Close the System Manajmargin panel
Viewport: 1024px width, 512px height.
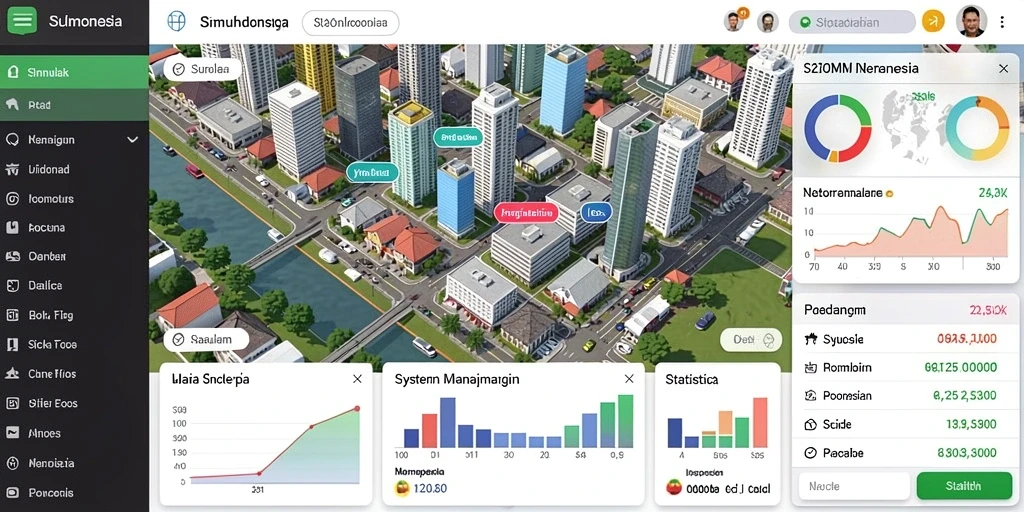tap(629, 379)
